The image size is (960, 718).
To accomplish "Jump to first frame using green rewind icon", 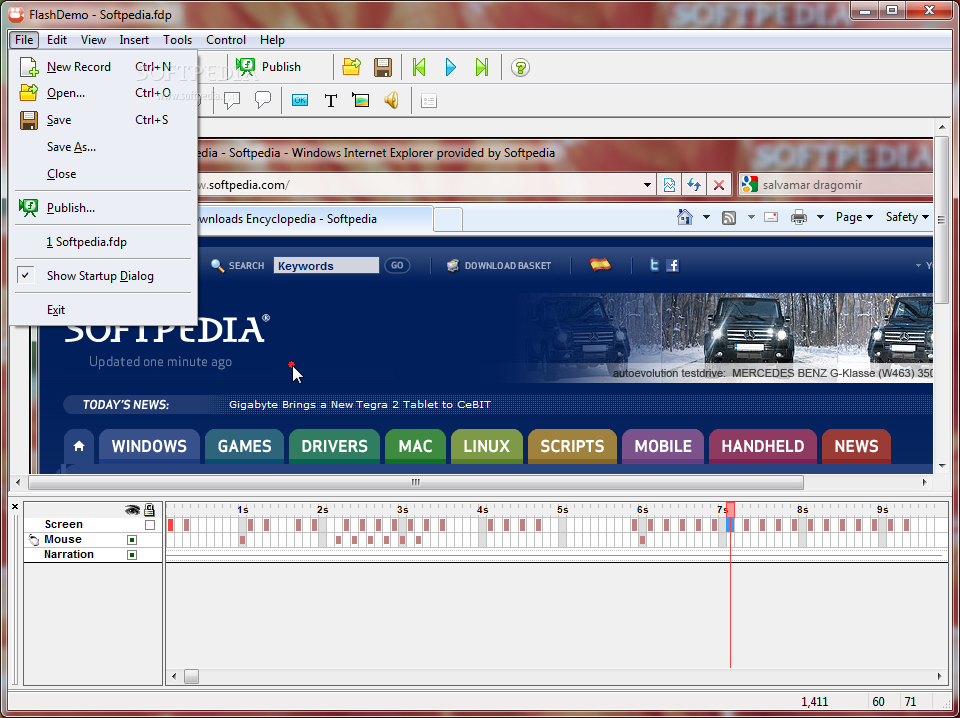I will pyautogui.click(x=419, y=67).
